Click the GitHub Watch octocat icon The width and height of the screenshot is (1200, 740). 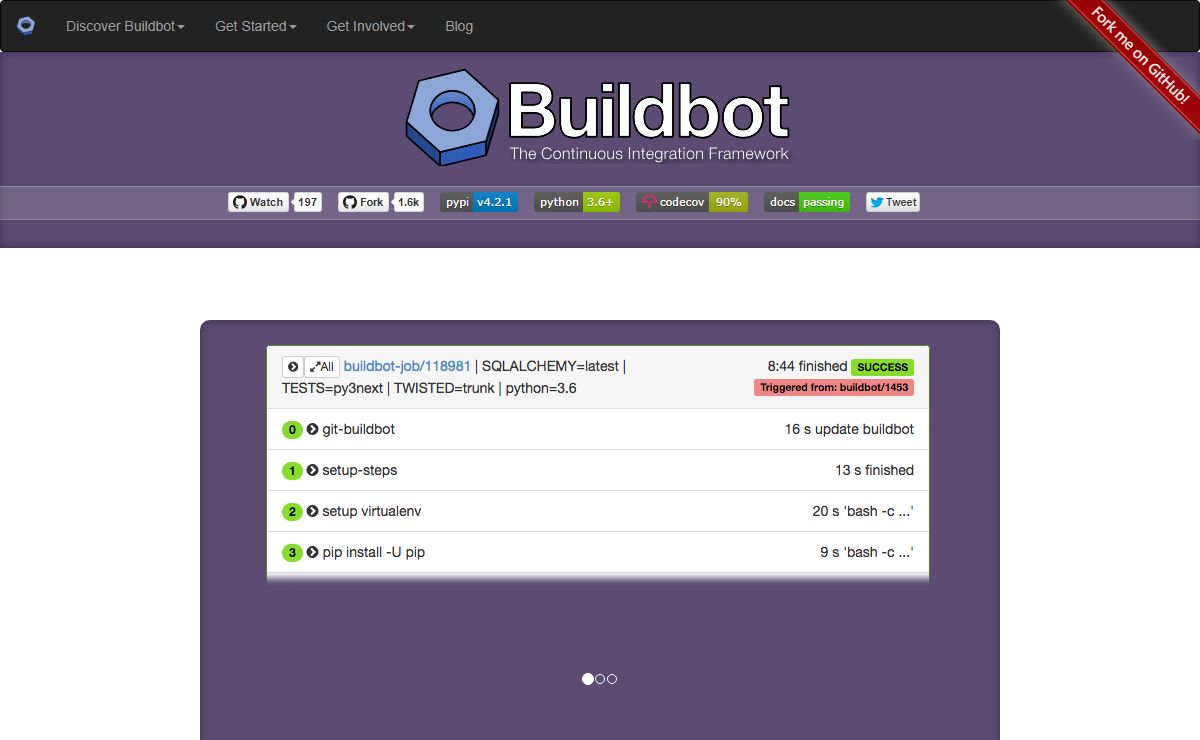[241, 202]
